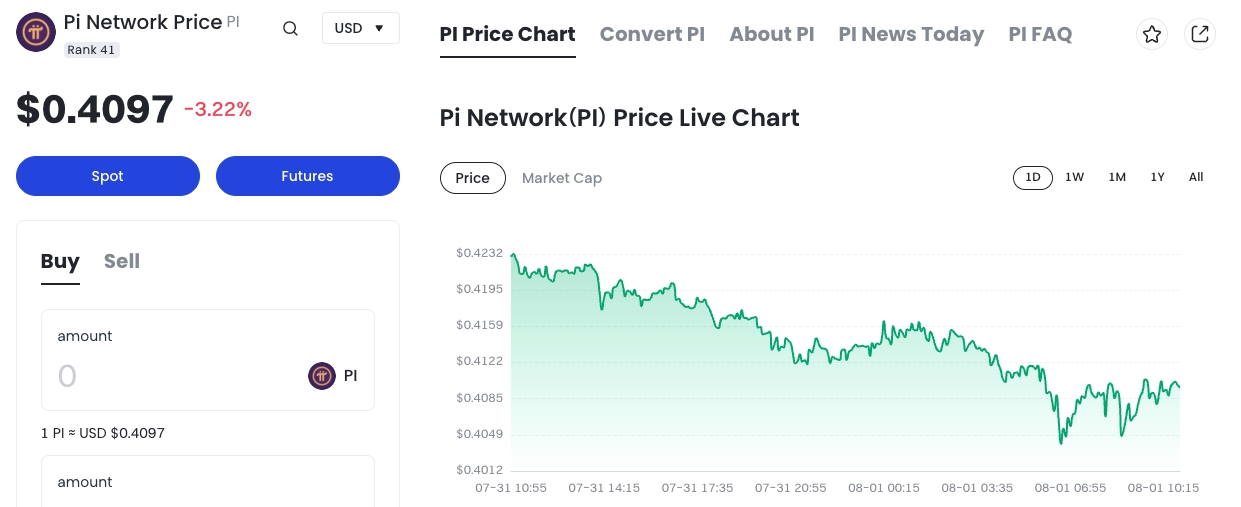
Task: Open the Convert PI tab
Action: coord(652,34)
